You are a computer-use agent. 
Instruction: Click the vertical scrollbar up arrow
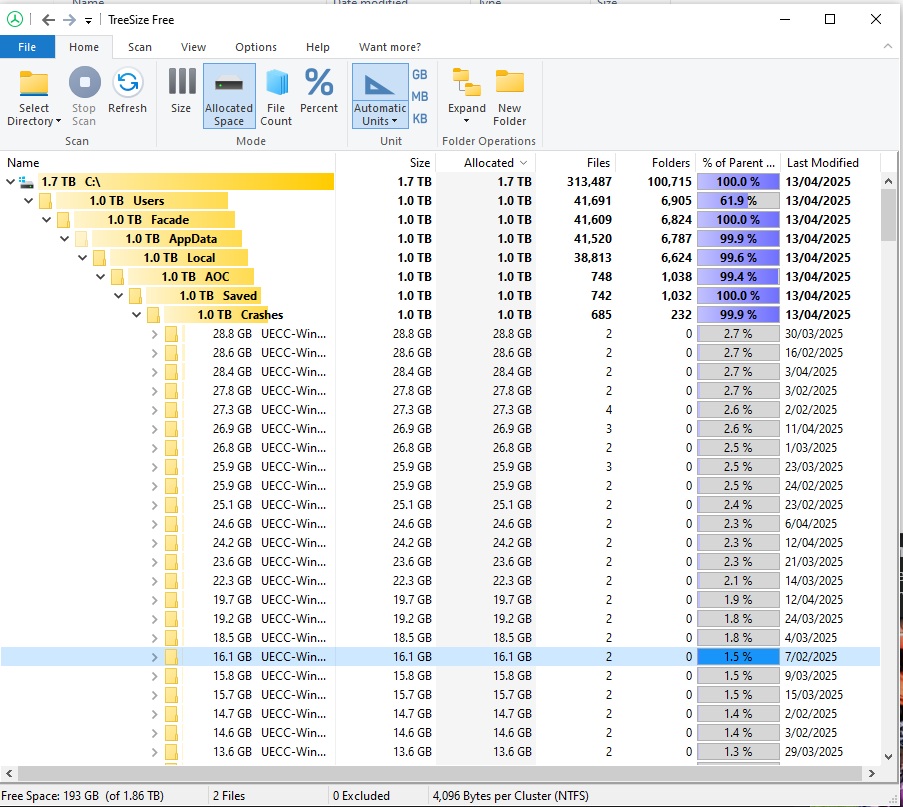[889, 182]
